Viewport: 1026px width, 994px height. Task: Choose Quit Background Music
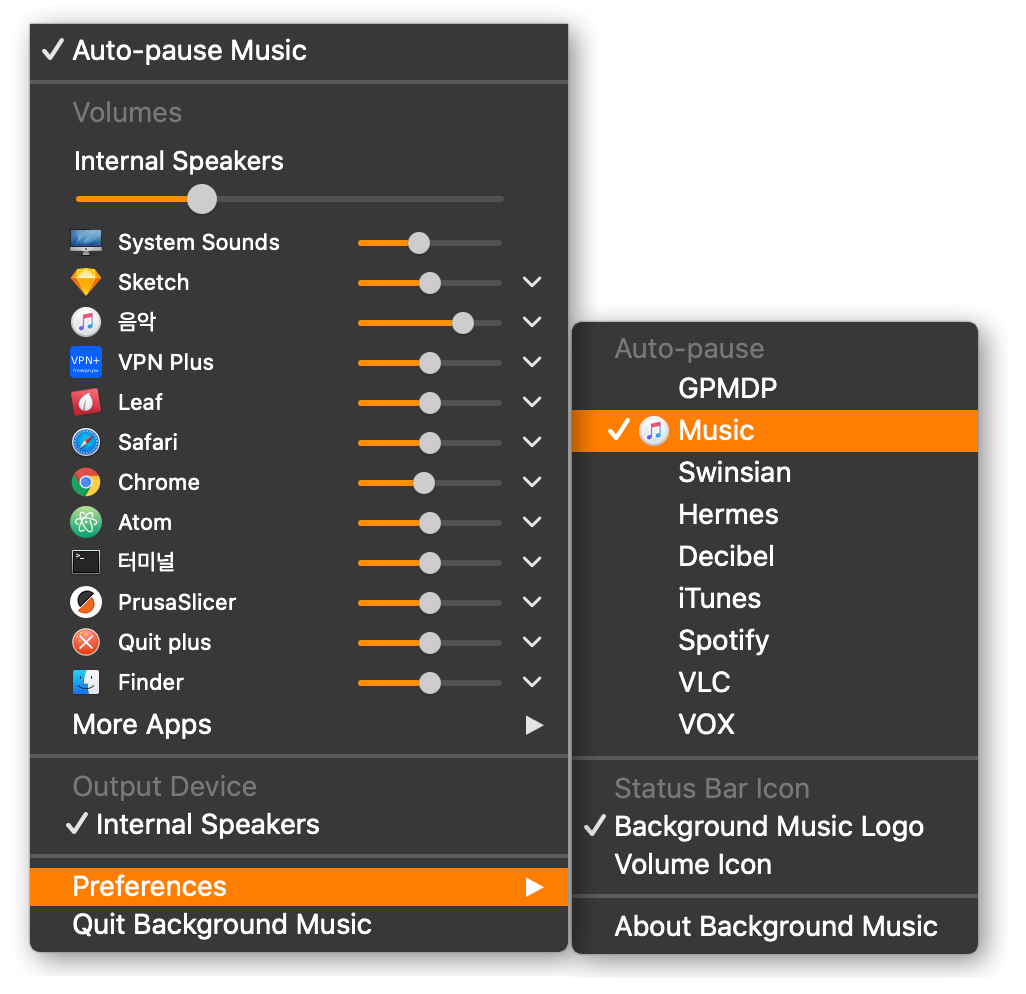[298, 925]
